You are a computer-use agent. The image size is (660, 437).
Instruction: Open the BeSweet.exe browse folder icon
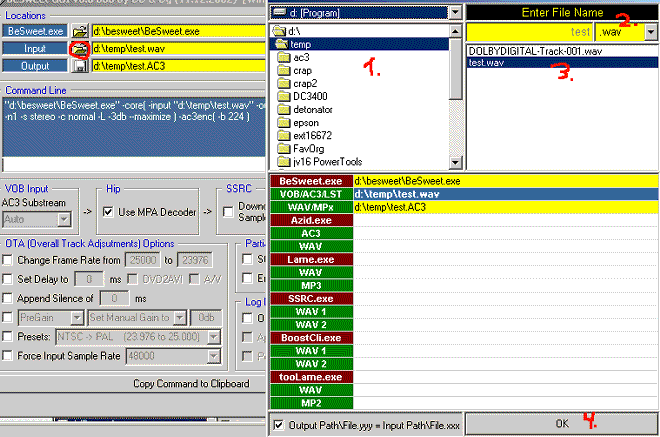80,31
